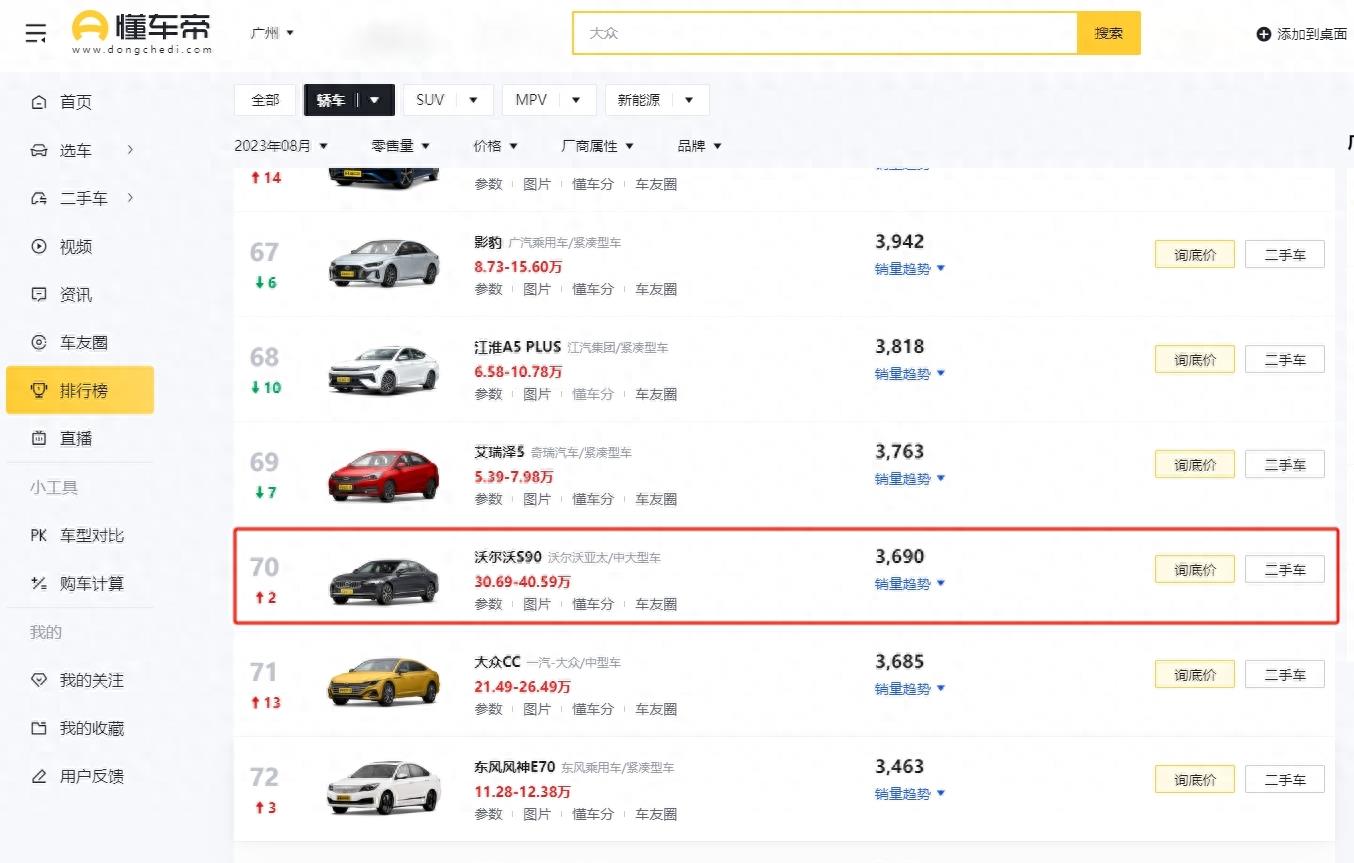Screen dimensions: 1354x863
Task: Expand the 二手车 submenu chevron
Action: 130,198
